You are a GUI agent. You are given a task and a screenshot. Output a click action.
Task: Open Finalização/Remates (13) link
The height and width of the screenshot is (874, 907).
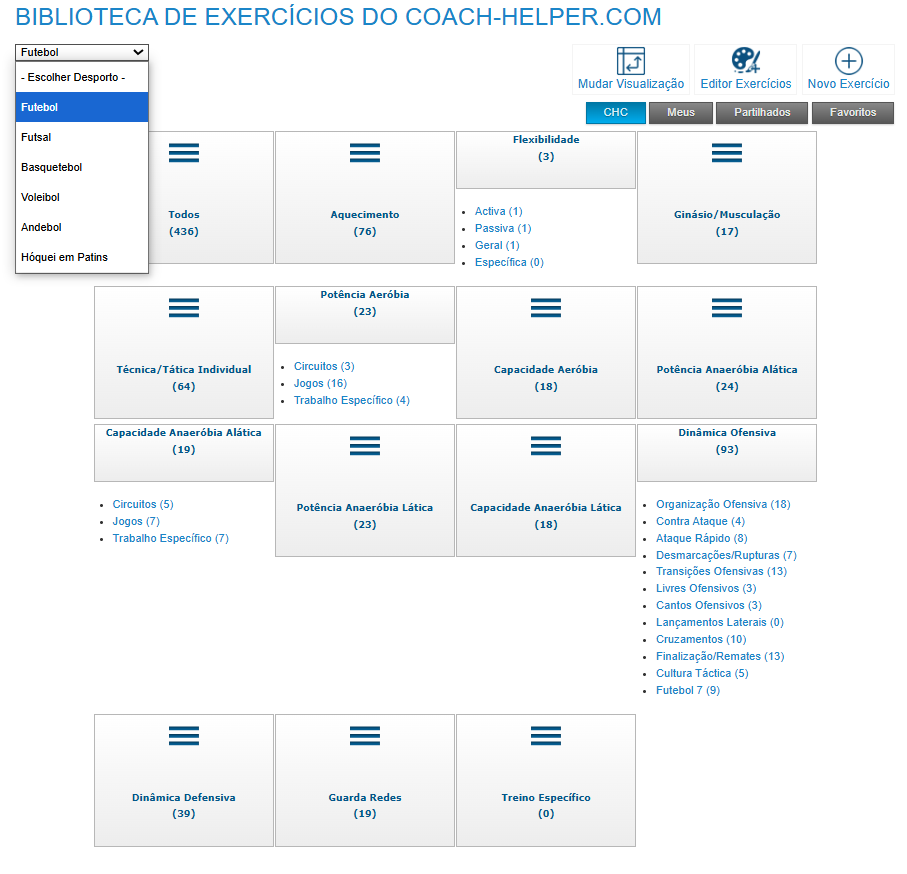[x=720, y=657]
